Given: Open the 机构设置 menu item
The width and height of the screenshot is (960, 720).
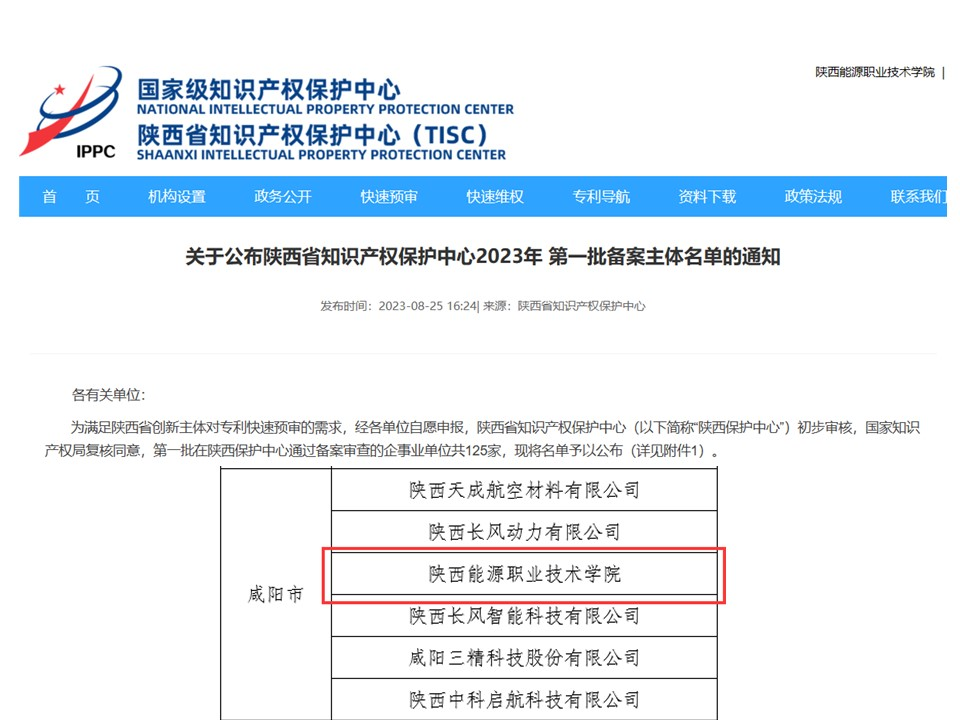Looking at the screenshot, I should pyautogui.click(x=177, y=197).
